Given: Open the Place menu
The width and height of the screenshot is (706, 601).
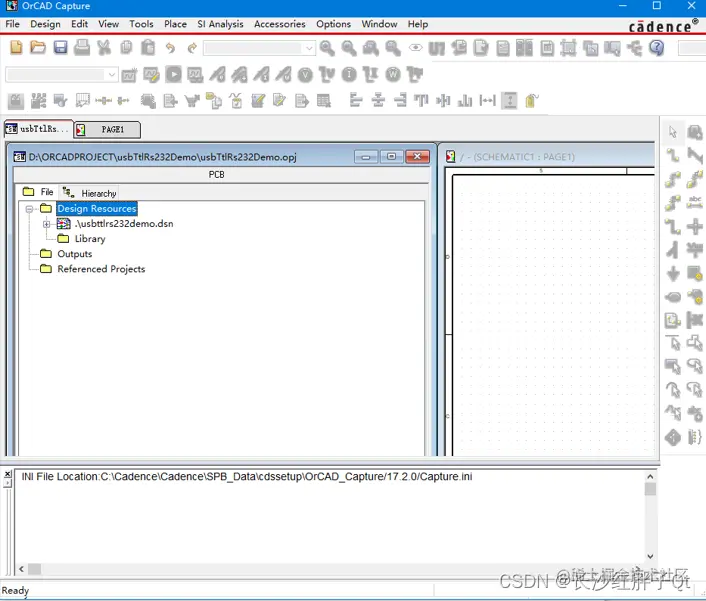Looking at the screenshot, I should [x=175, y=24].
